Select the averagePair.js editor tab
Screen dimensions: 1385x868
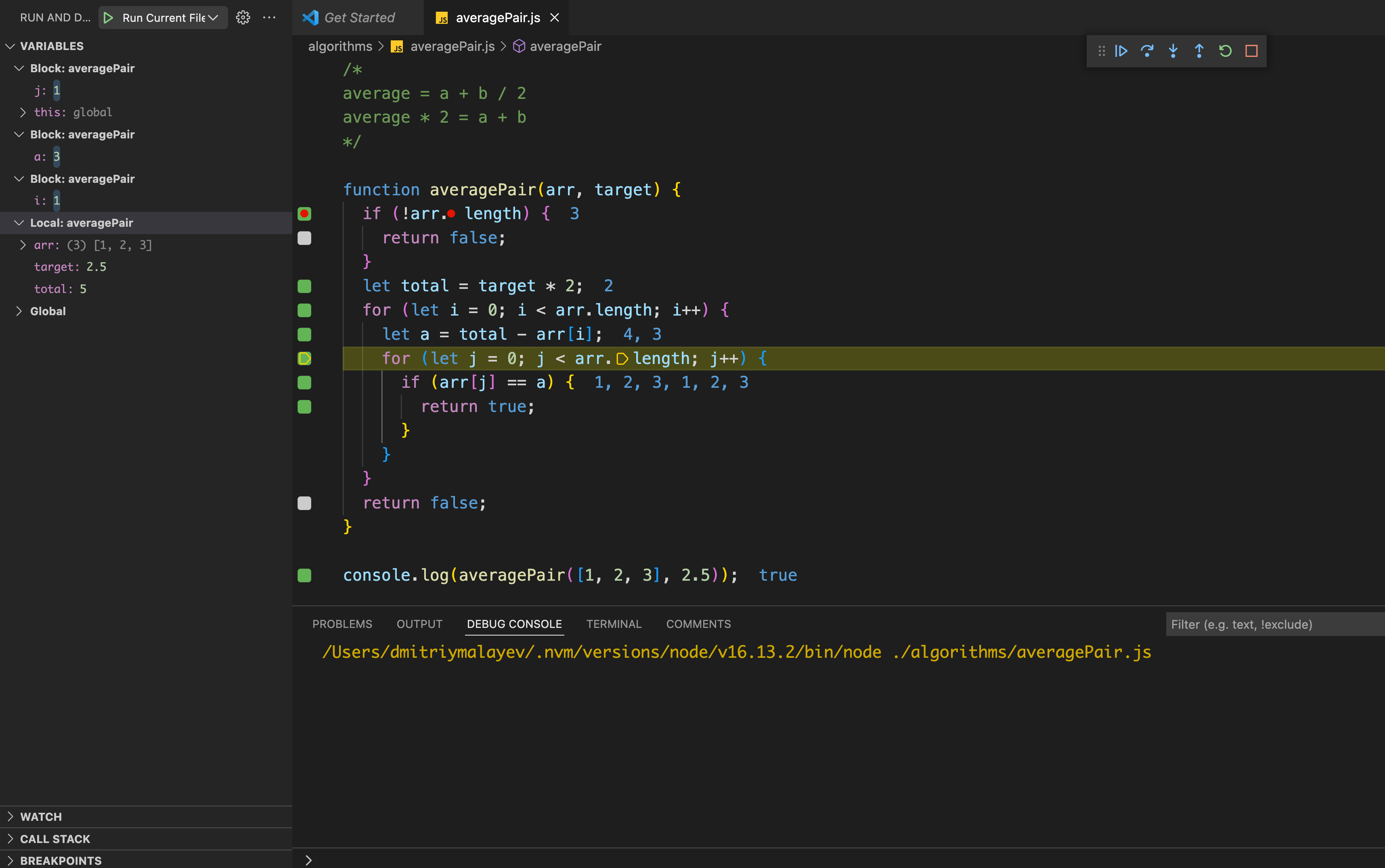click(497, 18)
